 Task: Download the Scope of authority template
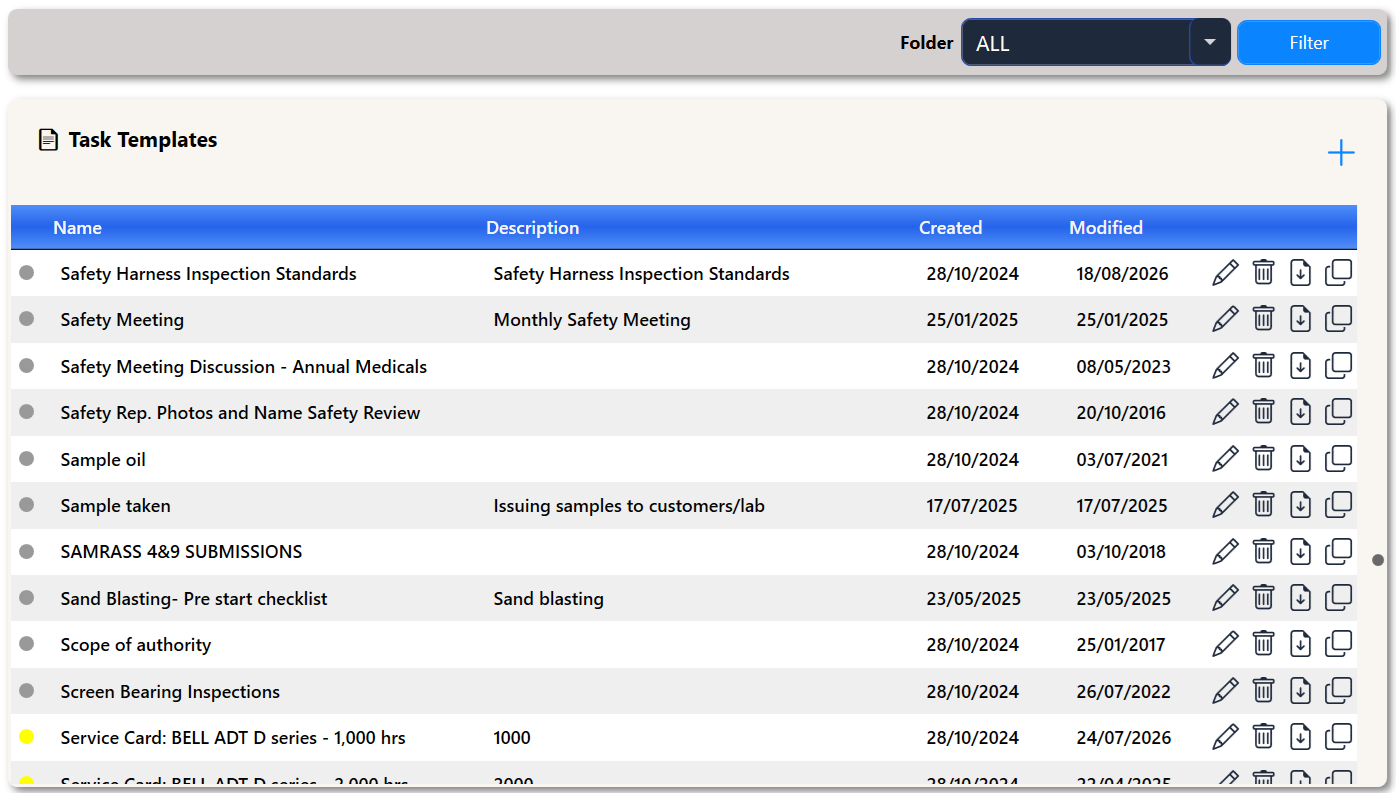click(x=1300, y=644)
